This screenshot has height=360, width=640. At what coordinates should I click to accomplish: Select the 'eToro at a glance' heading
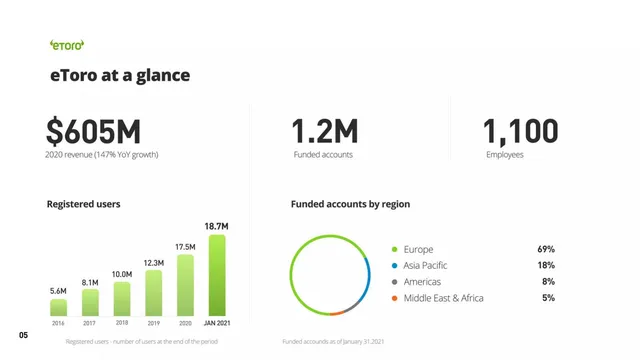pyautogui.click(x=120, y=75)
